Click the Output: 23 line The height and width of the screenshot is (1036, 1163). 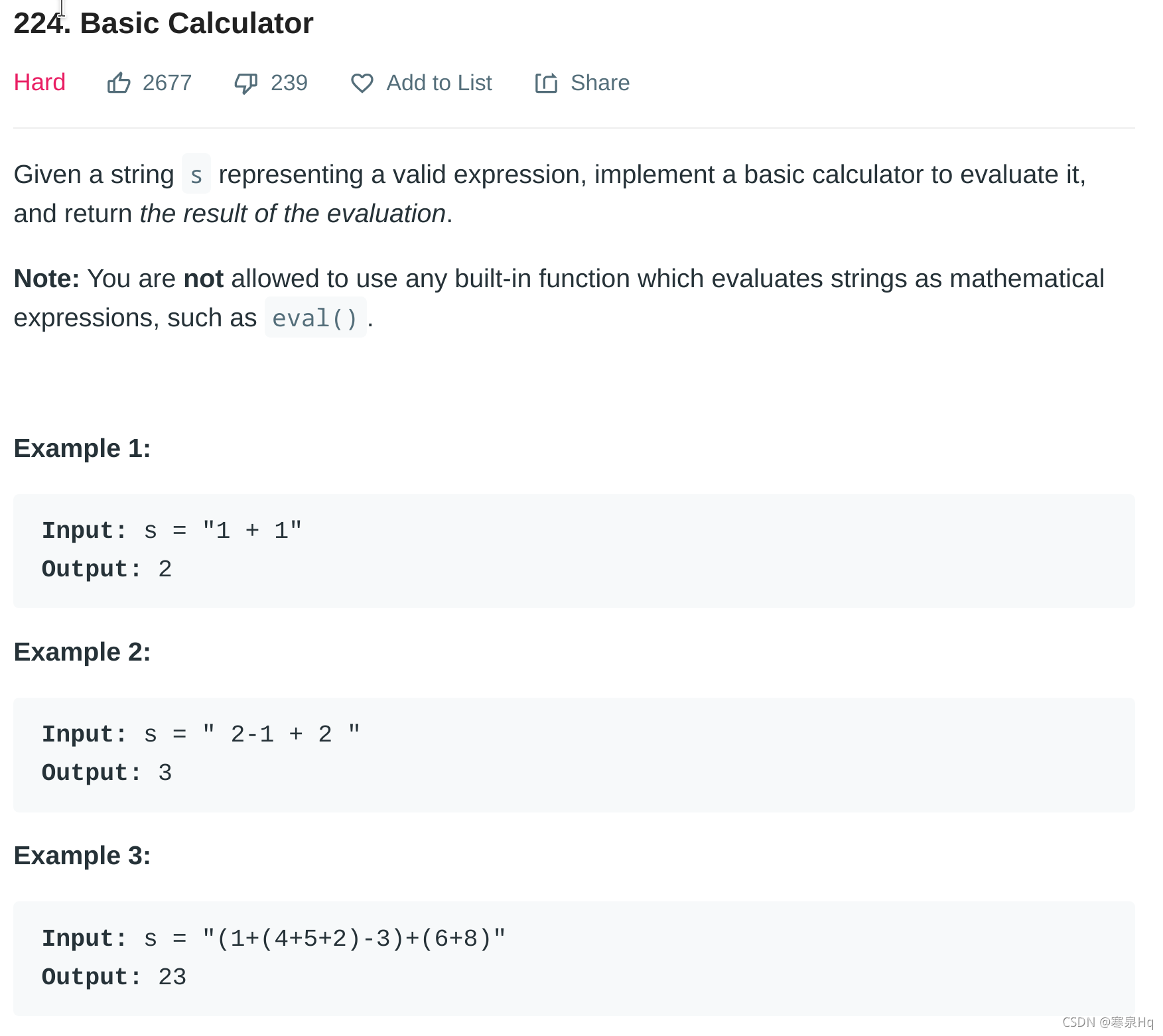pyautogui.click(x=114, y=977)
